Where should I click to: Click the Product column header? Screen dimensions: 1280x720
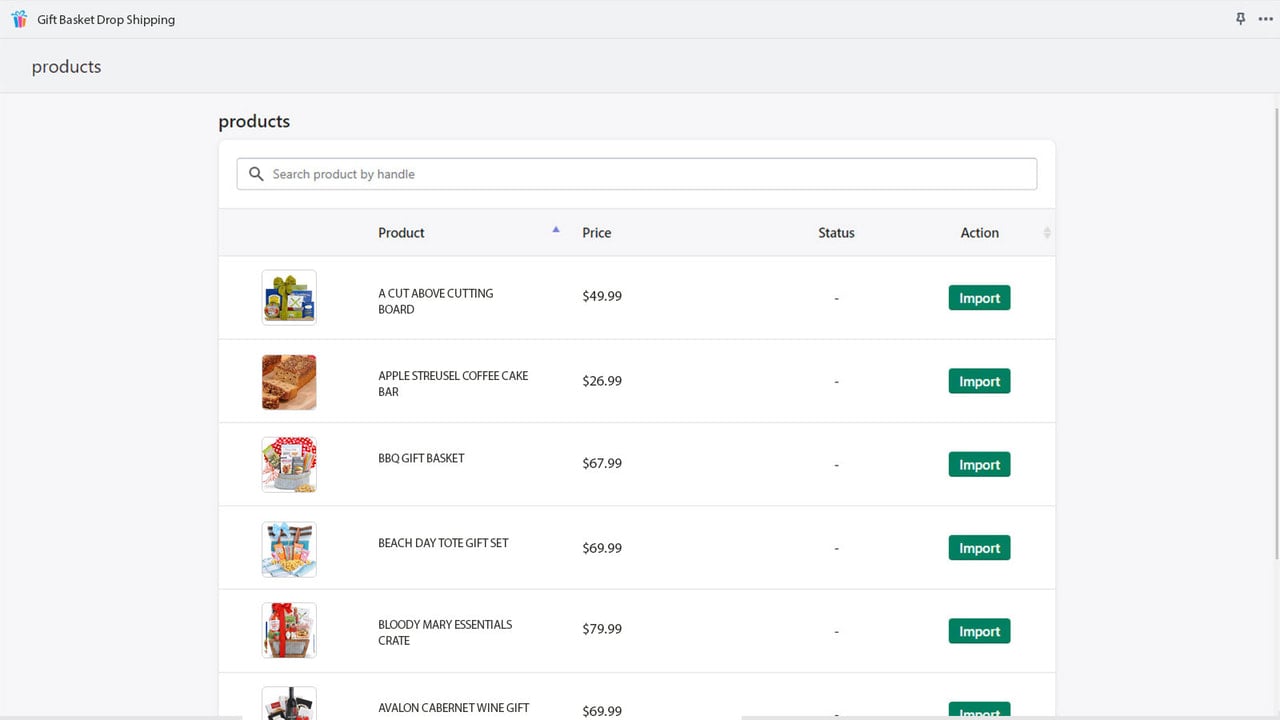click(x=401, y=233)
